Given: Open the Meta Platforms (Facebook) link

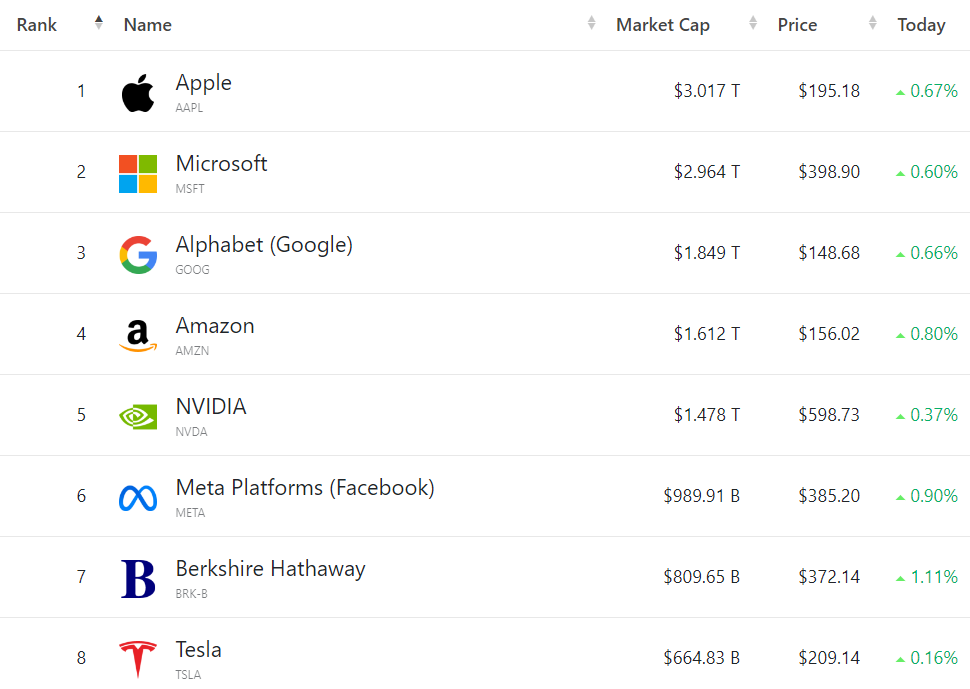Looking at the screenshot, I should [x=305, y=488].
